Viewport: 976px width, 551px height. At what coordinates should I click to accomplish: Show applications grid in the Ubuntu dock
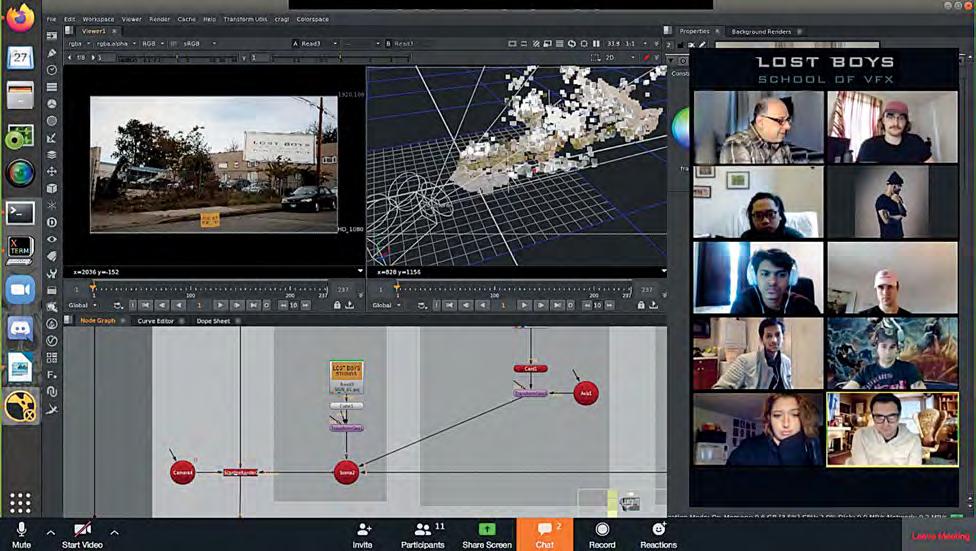[x=21, y=502]
